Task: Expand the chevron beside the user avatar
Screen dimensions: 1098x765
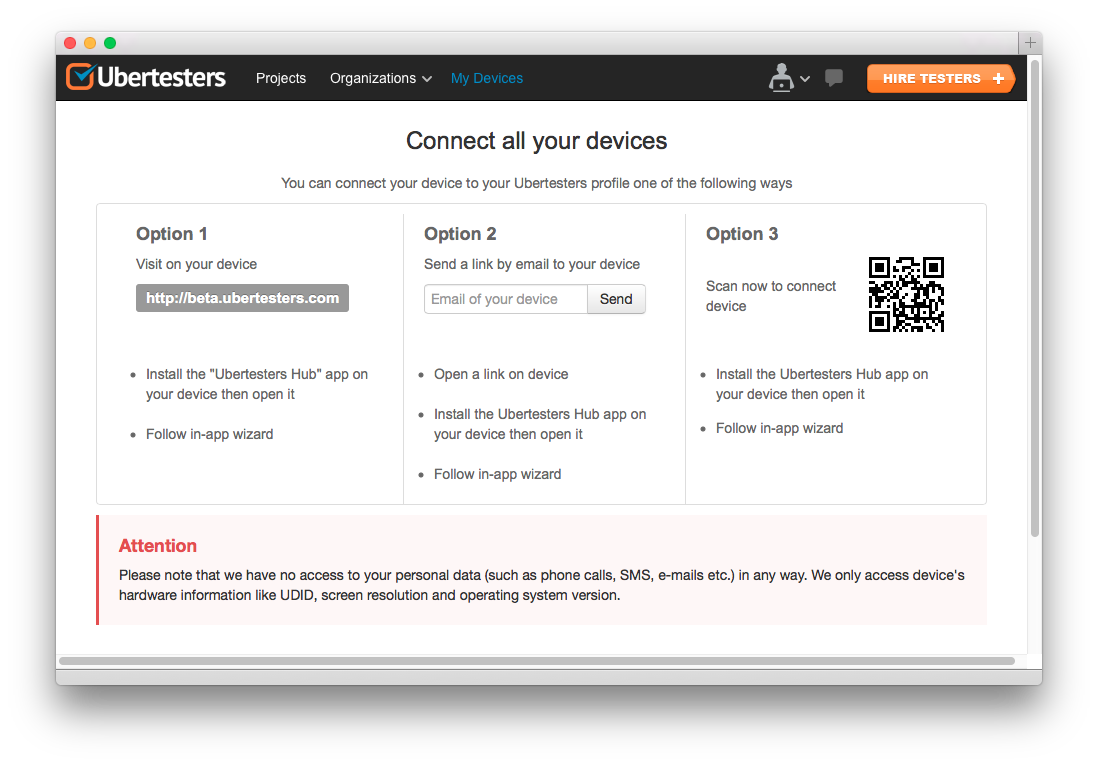Action: (x=805, y=79)
